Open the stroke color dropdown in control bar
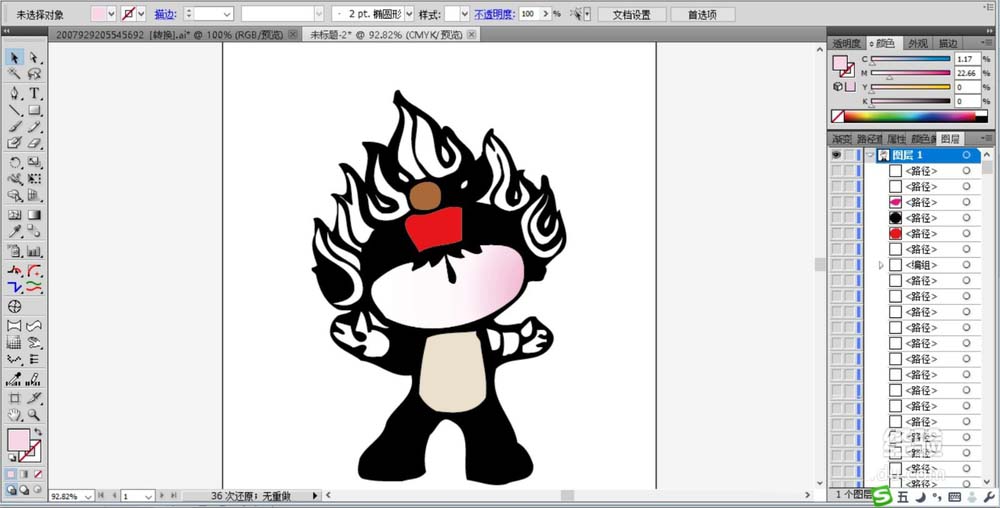The height and width of the screenshot is (508, 1000). coord(141,14)
